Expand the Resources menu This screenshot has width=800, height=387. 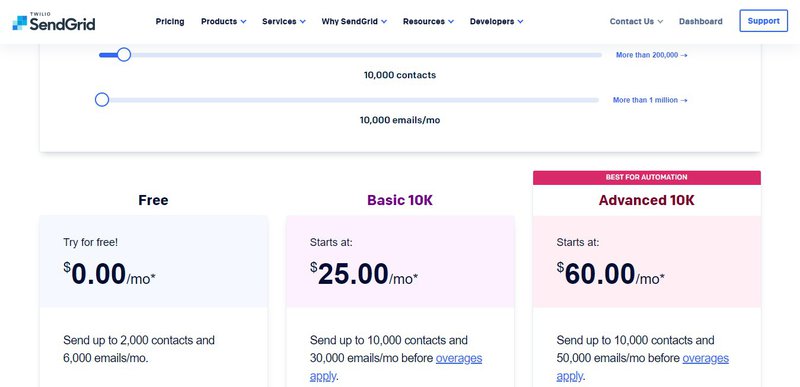click(x=428, y=21)
